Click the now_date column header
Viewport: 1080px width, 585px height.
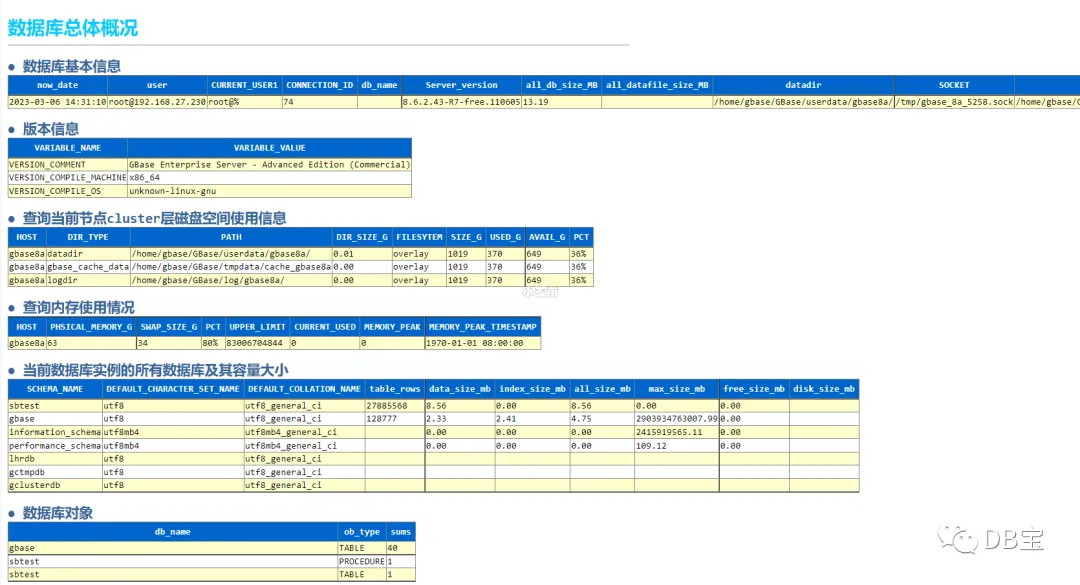(x=57, y=85)
